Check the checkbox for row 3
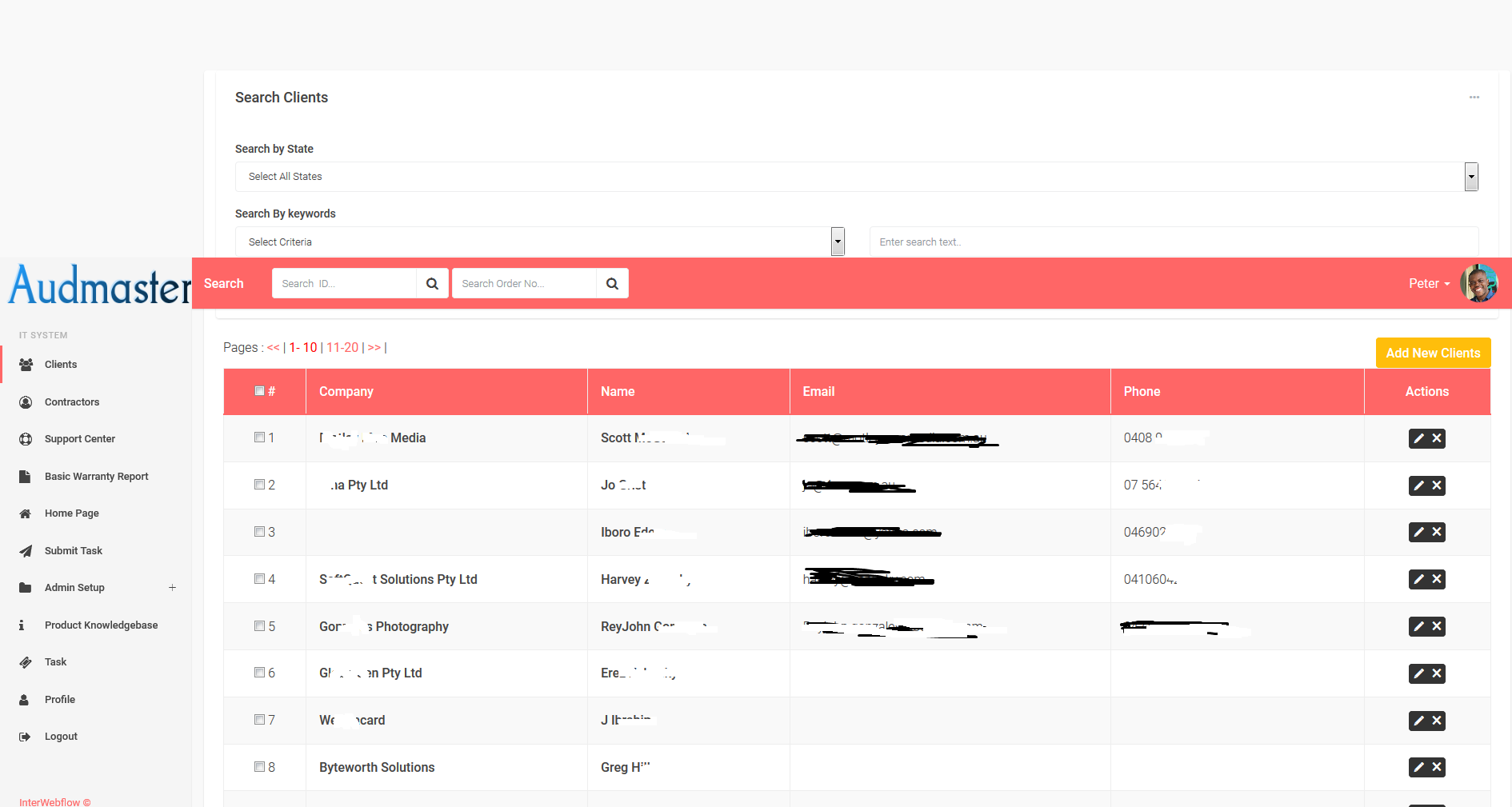Image resolution: width=1512 pixels, height=807 pixels. (259, 532)
